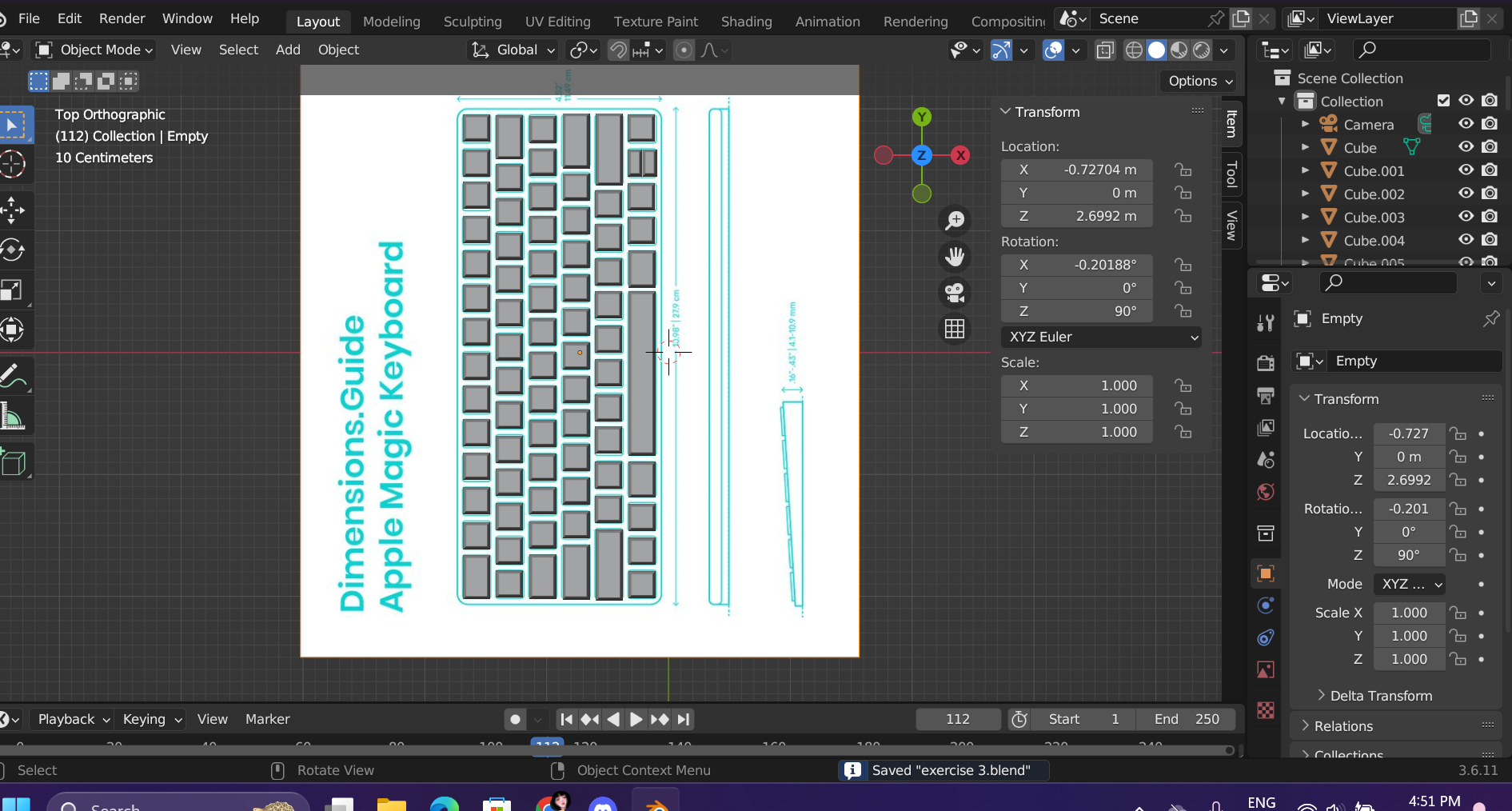1512x811 pixels.
Task: Open the Global orientation dropdown
Action: point(513,50)
